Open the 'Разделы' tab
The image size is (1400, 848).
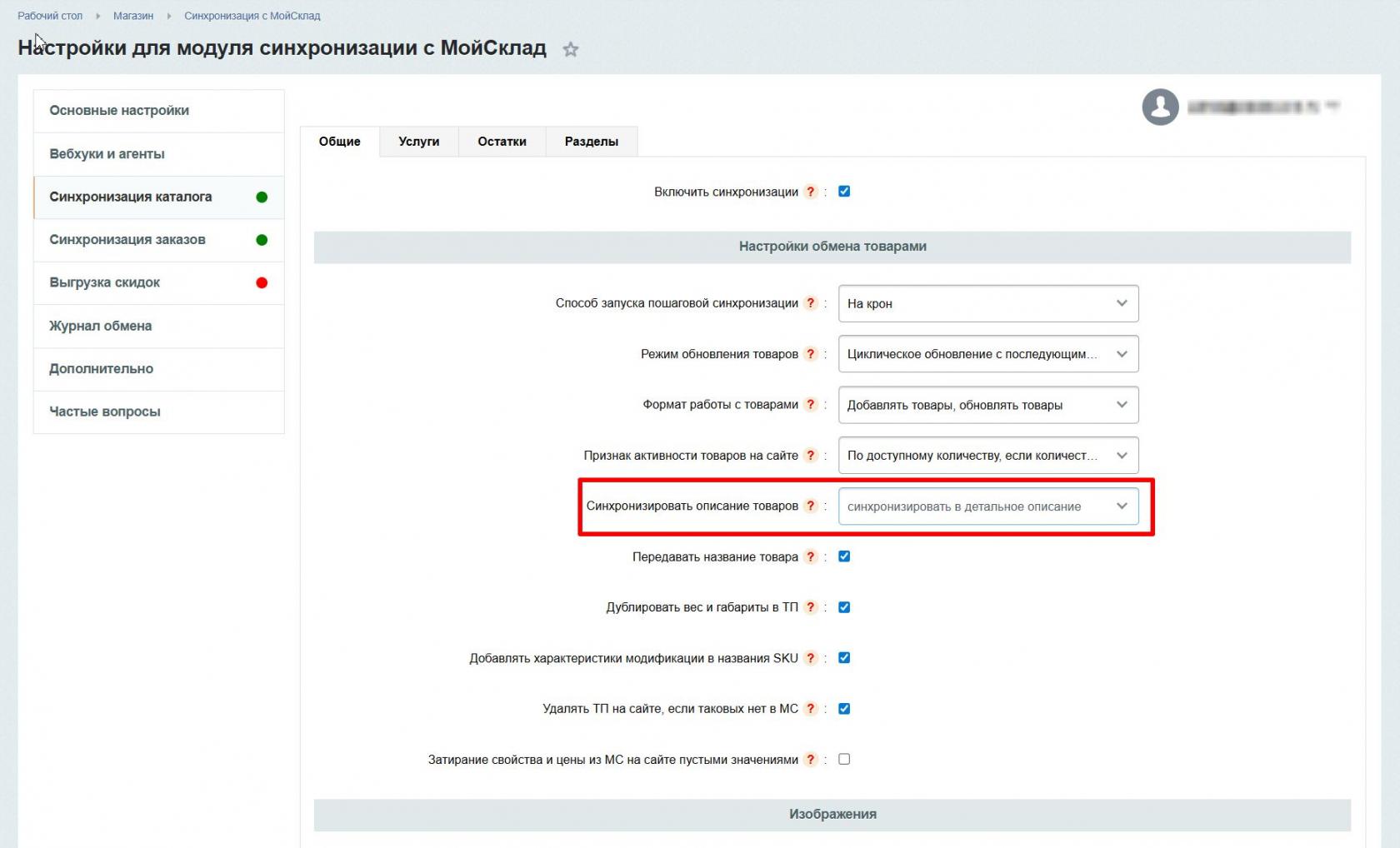point(592,142)
